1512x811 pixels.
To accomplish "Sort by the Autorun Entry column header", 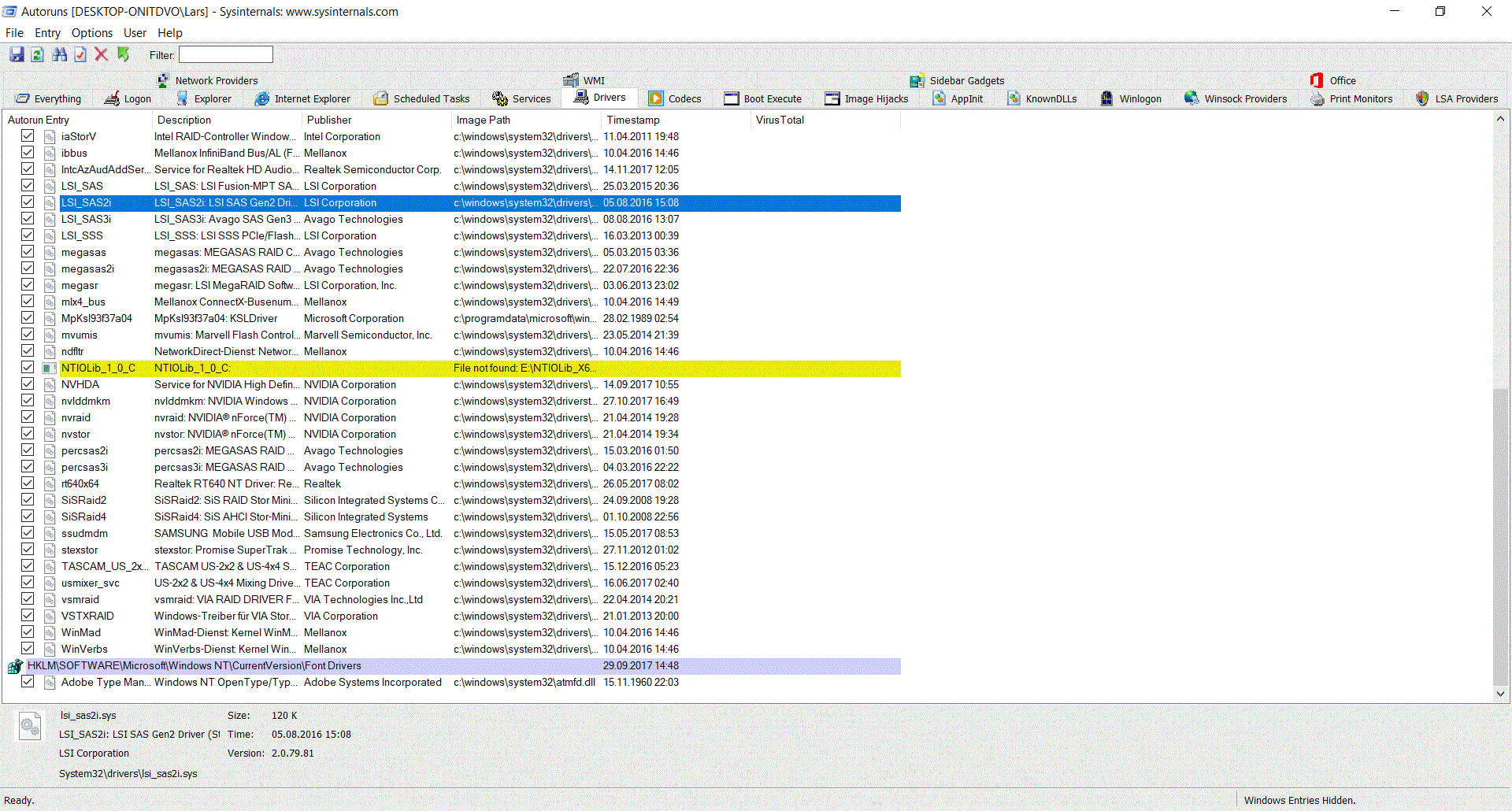I will (x=77, y=120).
